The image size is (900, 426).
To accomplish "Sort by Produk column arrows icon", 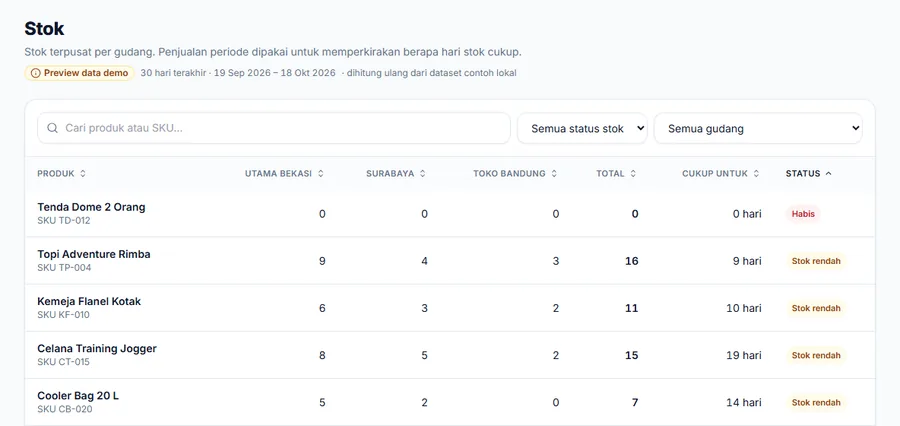I will coord(83,173).
